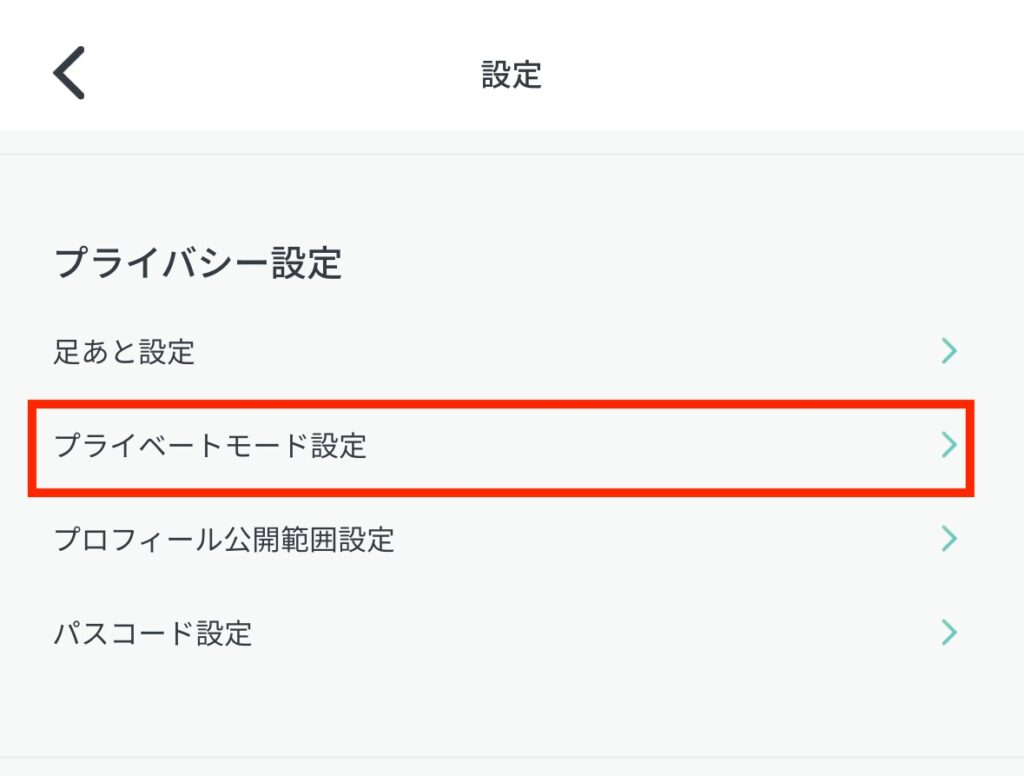Click the chevron beside プライベートモード設定
Screen dimensions: 1024x776
949,445
